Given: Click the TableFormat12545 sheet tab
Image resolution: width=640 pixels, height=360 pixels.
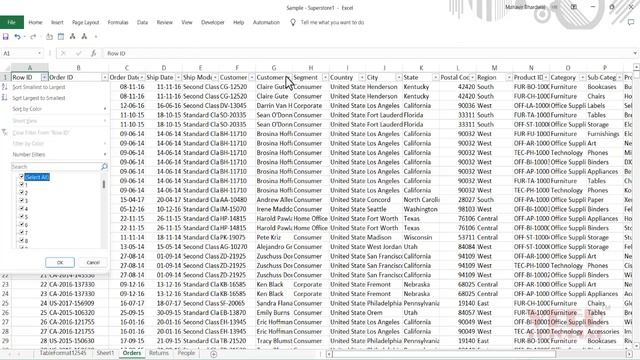Looking at the screenshot, I should tap(63, 353).
